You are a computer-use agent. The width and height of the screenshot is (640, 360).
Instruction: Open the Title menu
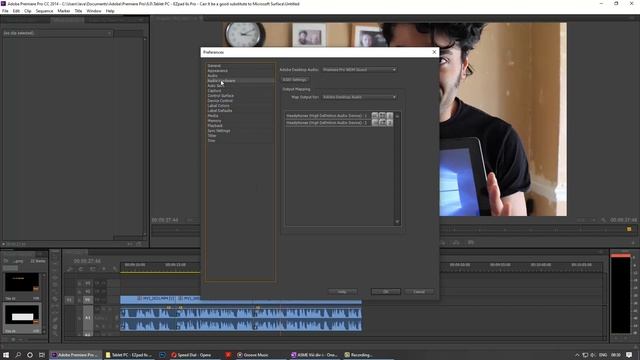(78, 11)
